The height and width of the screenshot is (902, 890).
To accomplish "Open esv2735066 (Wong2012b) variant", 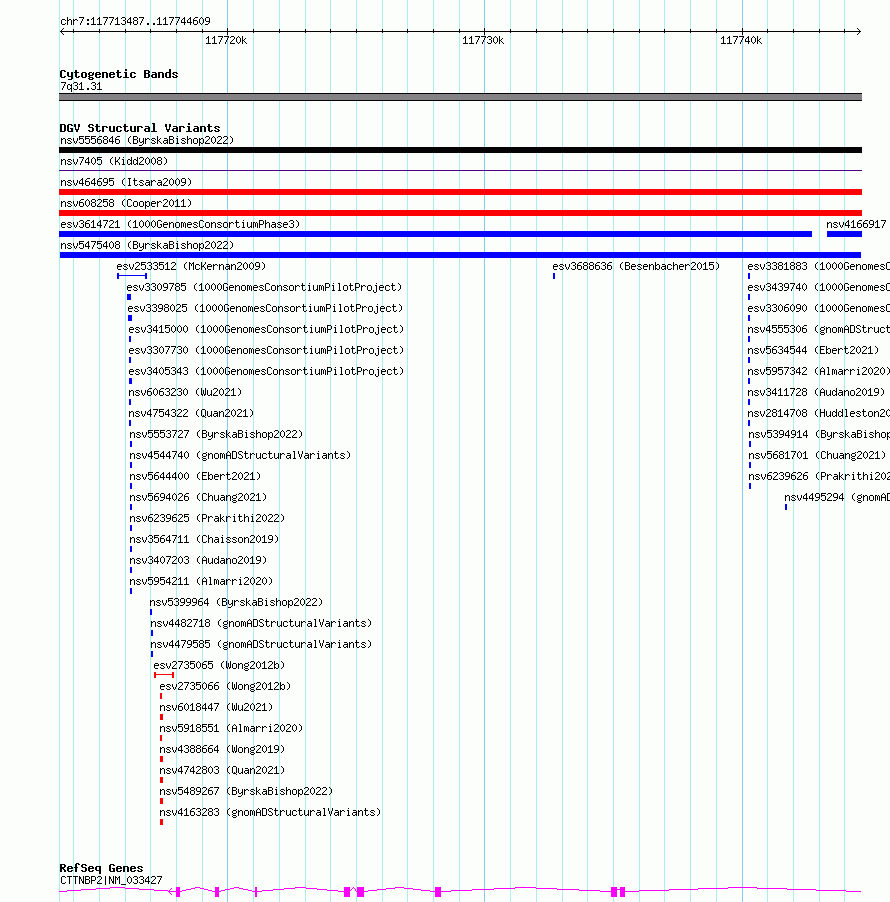I will click(225, 686).
